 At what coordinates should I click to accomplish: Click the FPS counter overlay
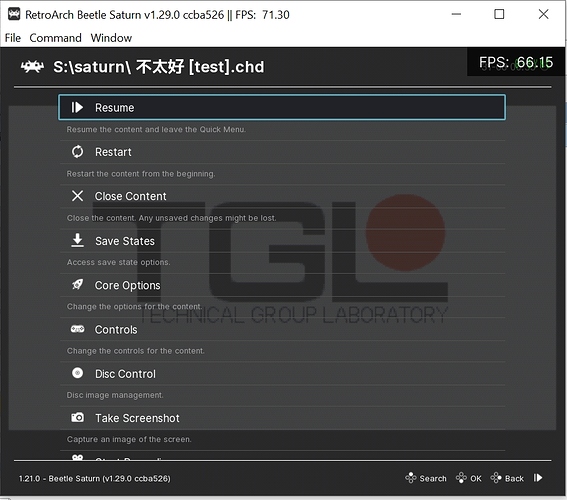[516, 62]
